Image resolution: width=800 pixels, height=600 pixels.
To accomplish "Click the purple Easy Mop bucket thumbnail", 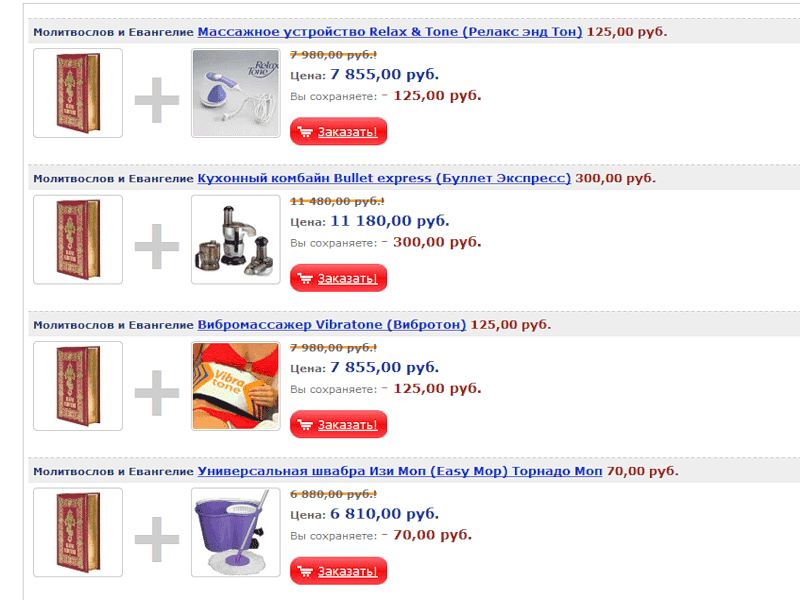I will click(236, 532).
